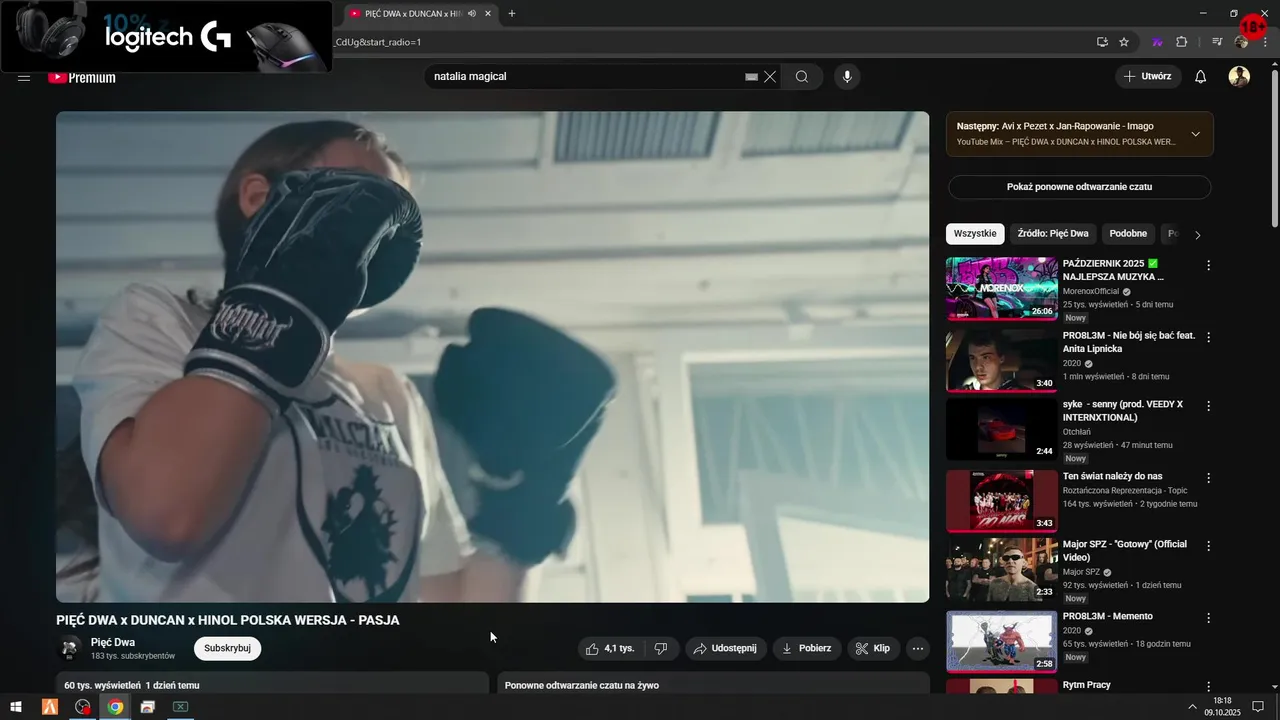Viewport: 1280px width, 720px height.
Task: Open the Nie bój się bać thumbnail
Action: coord(1001,361)
